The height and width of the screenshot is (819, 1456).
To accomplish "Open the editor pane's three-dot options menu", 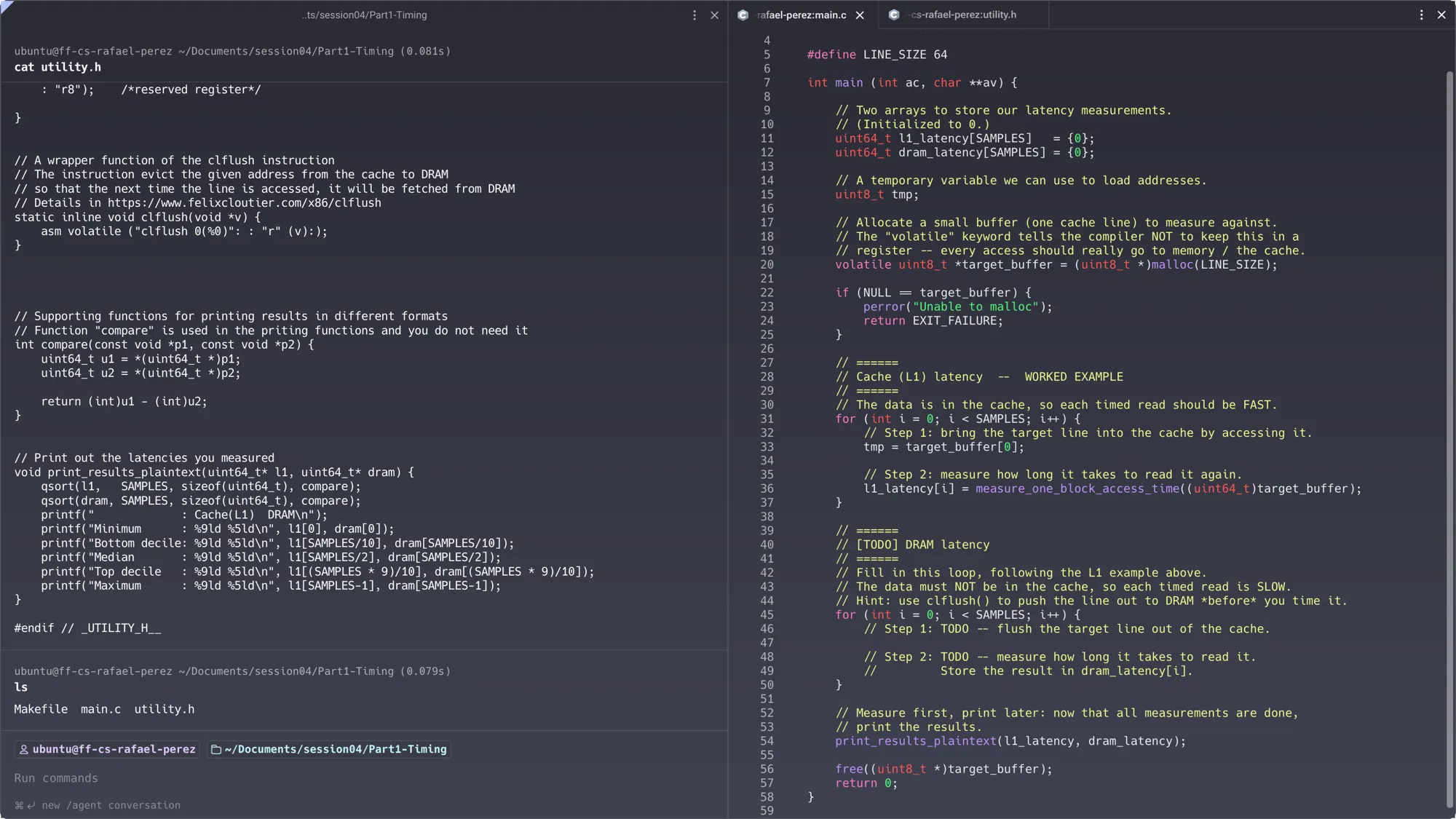I will tap(1421, 15).
